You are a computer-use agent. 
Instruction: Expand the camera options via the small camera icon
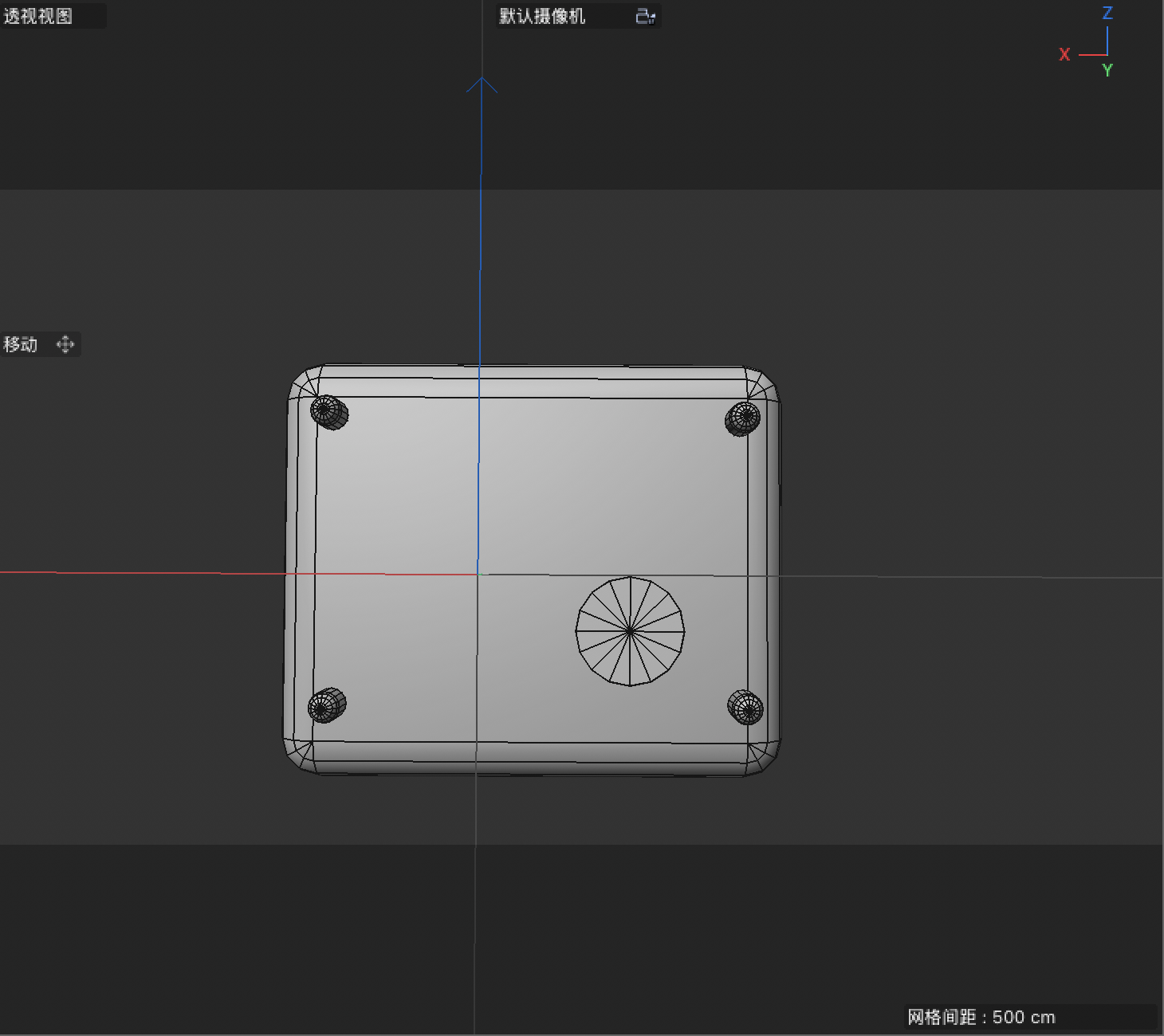(645, 16)
